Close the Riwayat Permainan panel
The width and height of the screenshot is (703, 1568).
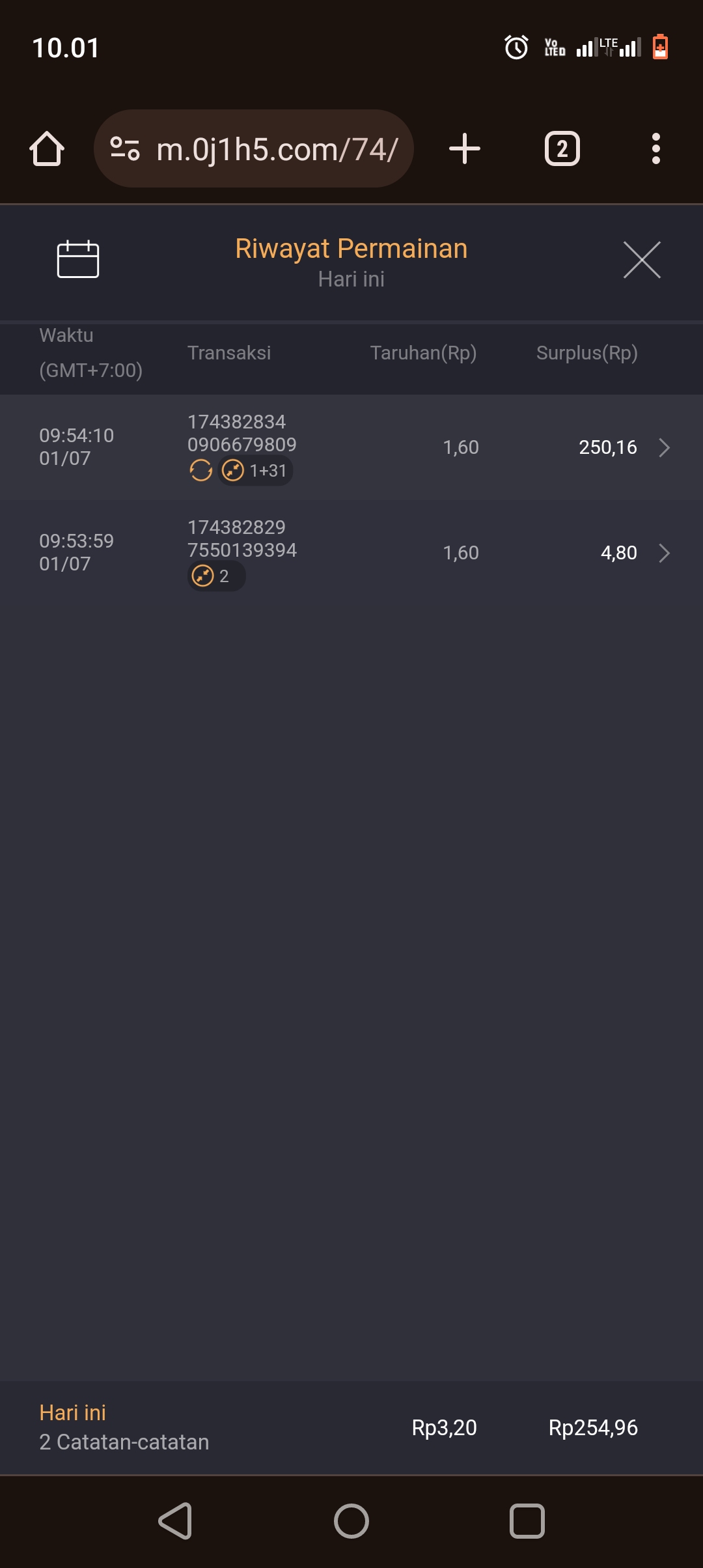(642, 260)
